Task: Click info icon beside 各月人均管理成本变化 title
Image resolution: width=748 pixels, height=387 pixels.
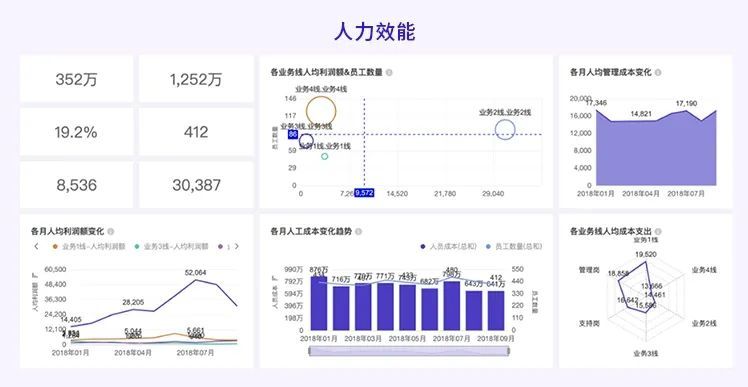Action: click(658, 73)
